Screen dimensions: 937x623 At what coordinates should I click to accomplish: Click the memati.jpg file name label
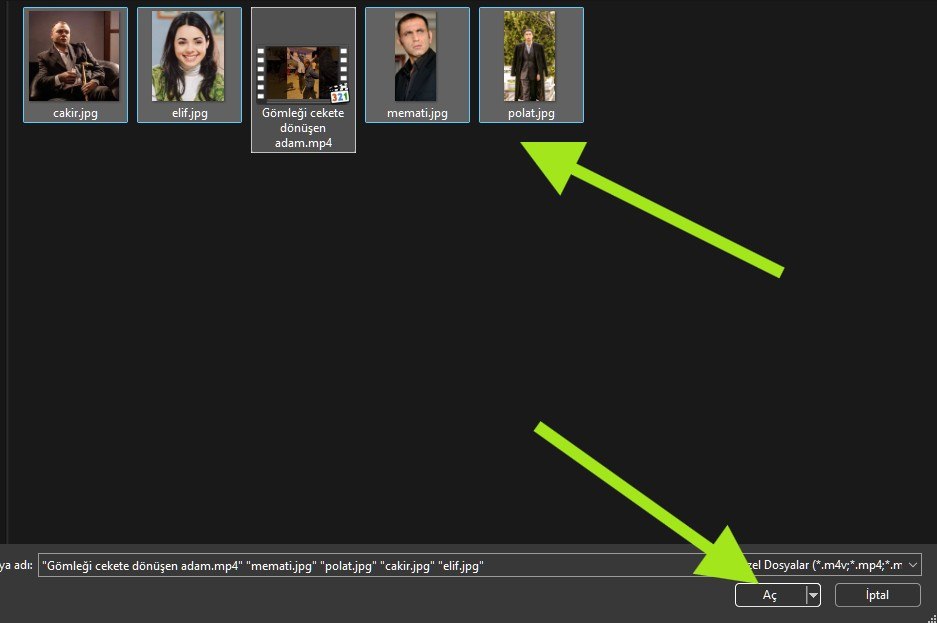pos(417,113)
